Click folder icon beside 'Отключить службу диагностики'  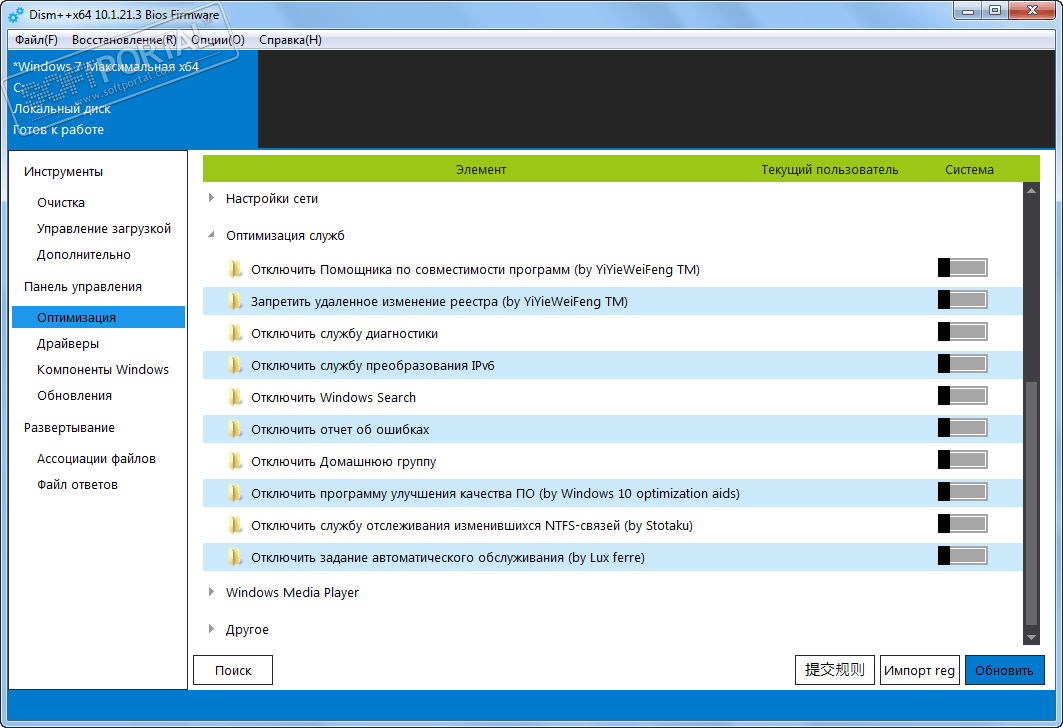pos(235,333)
